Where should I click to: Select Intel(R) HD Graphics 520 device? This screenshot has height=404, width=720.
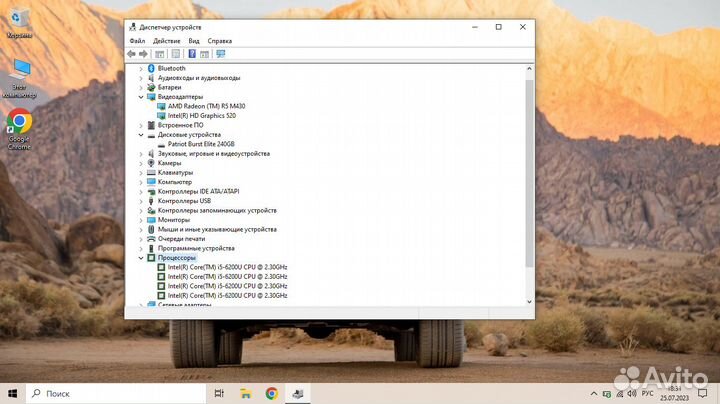202,116
